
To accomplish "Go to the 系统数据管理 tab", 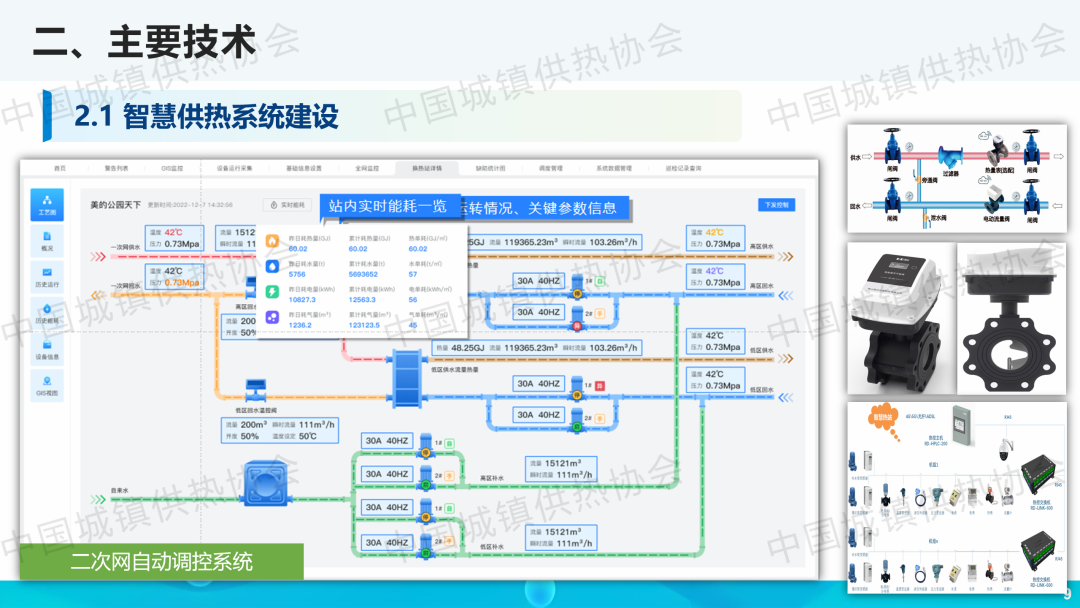I will 610,168.
